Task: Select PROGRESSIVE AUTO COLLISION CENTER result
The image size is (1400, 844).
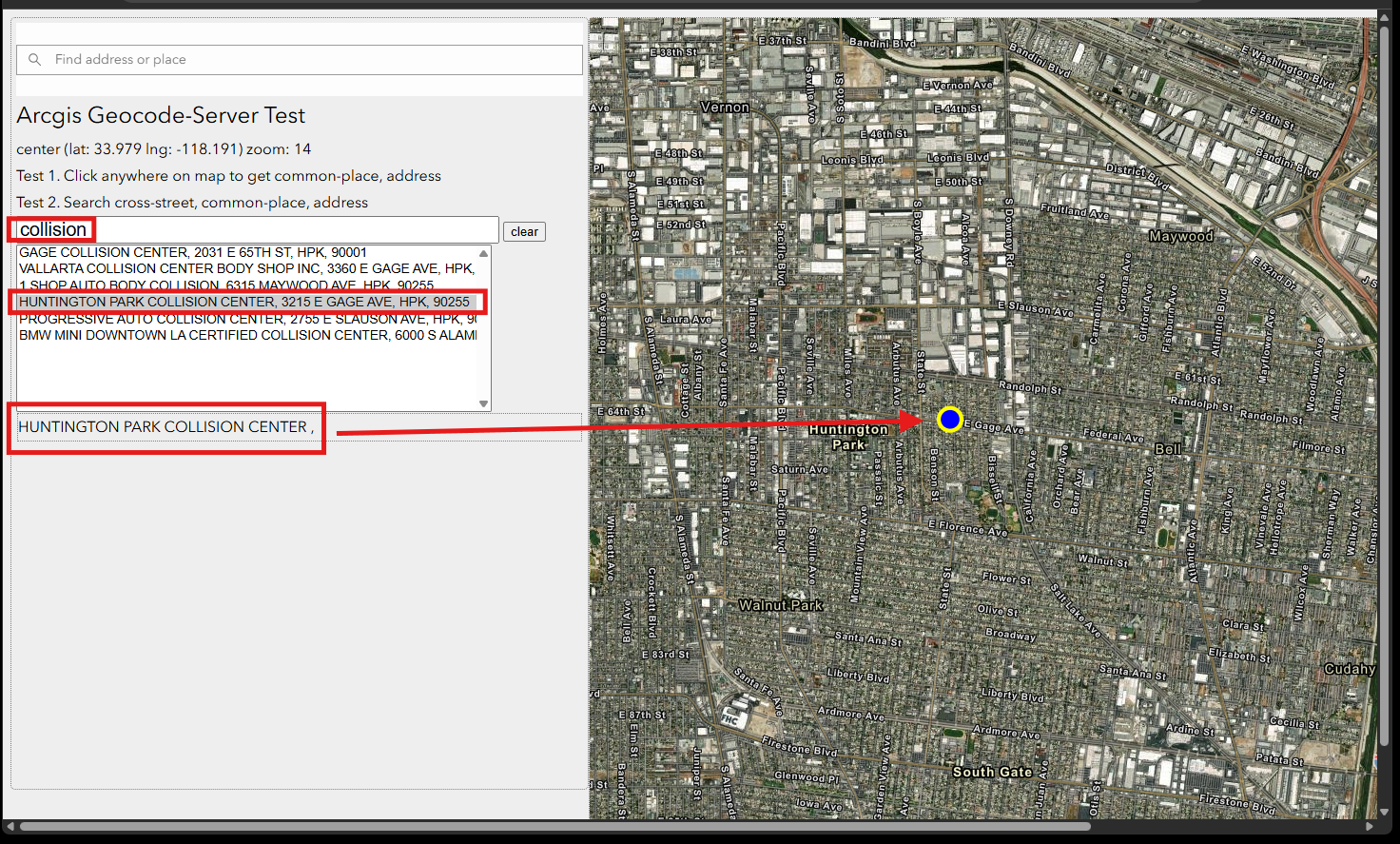Action: pos(247,319)
